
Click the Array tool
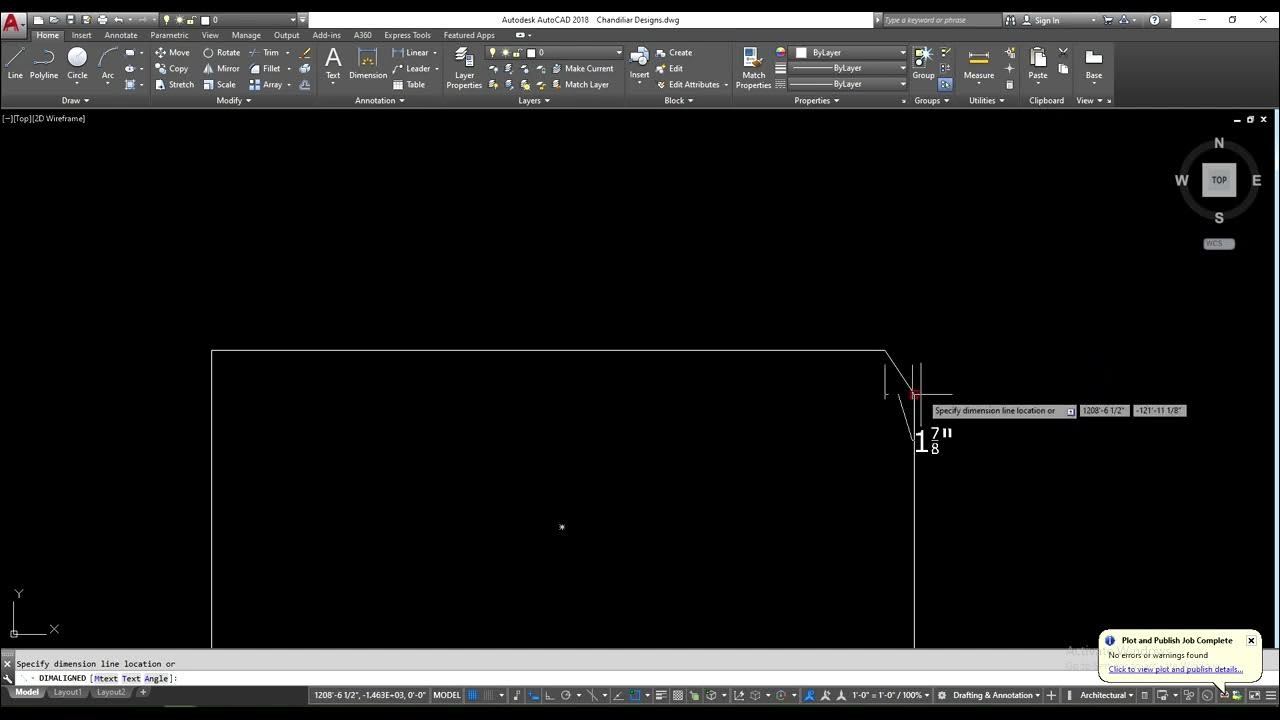pos(266,85)
